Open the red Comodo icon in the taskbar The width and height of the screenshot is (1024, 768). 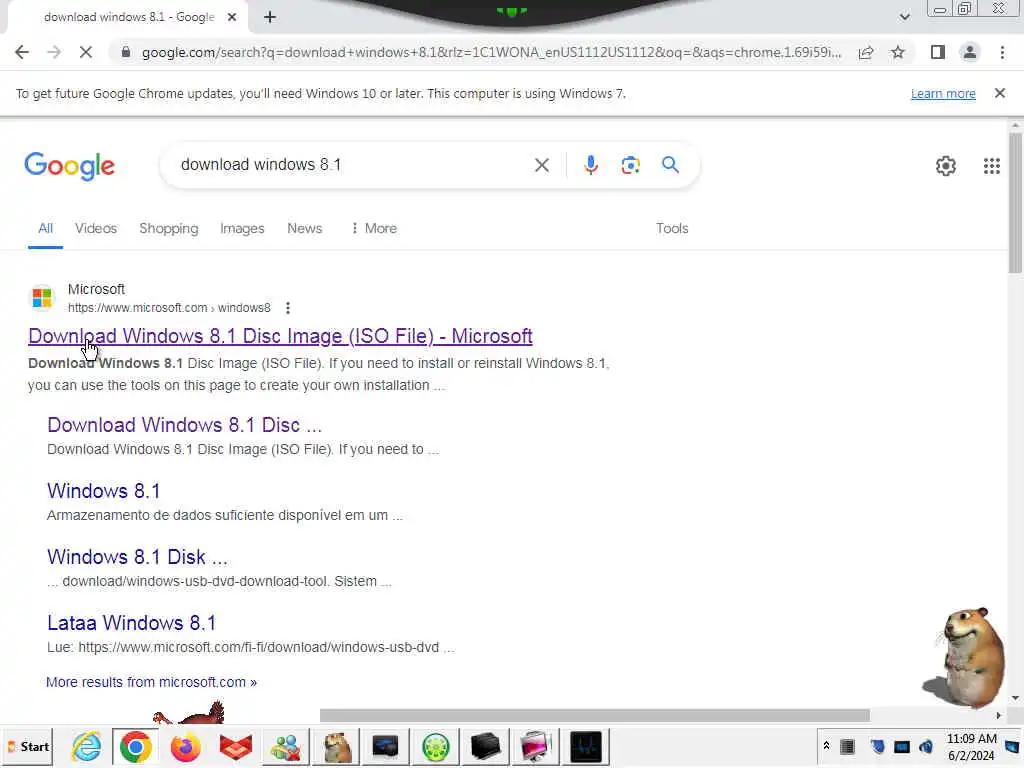236,746
